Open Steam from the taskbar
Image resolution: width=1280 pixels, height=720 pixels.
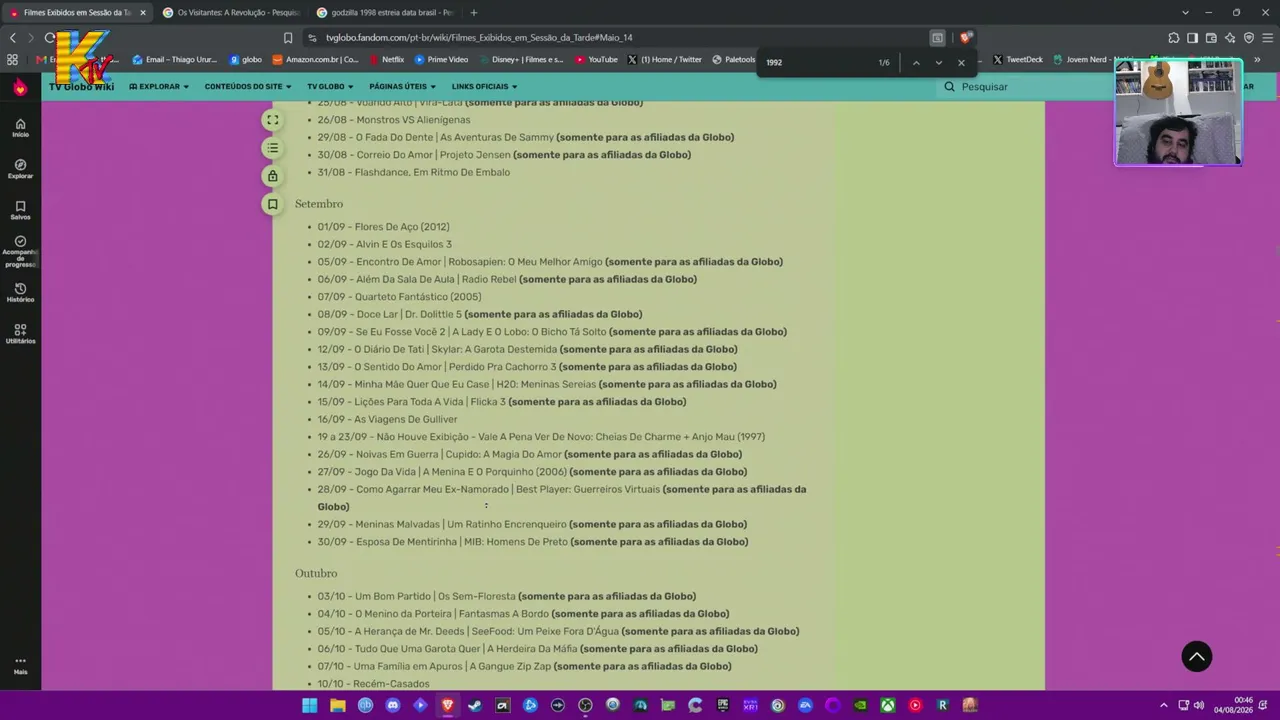click(475, 705)
